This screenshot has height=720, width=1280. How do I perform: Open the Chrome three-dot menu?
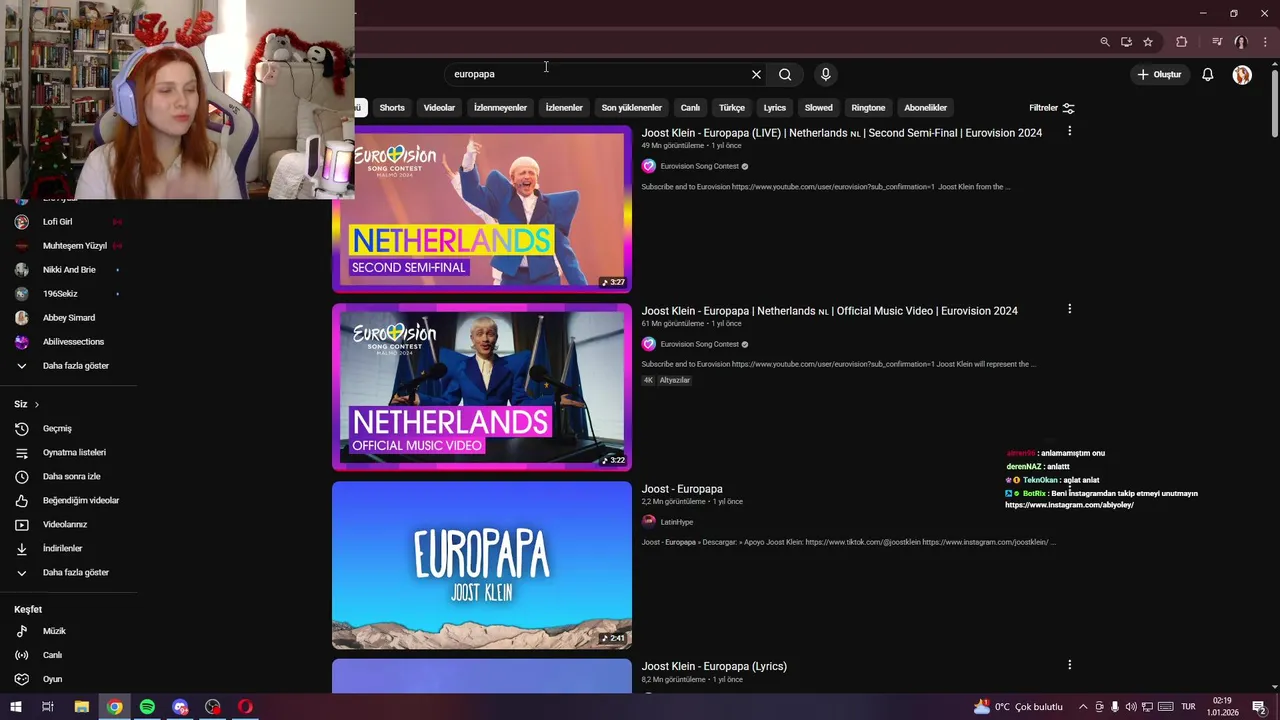(1265, 42)
